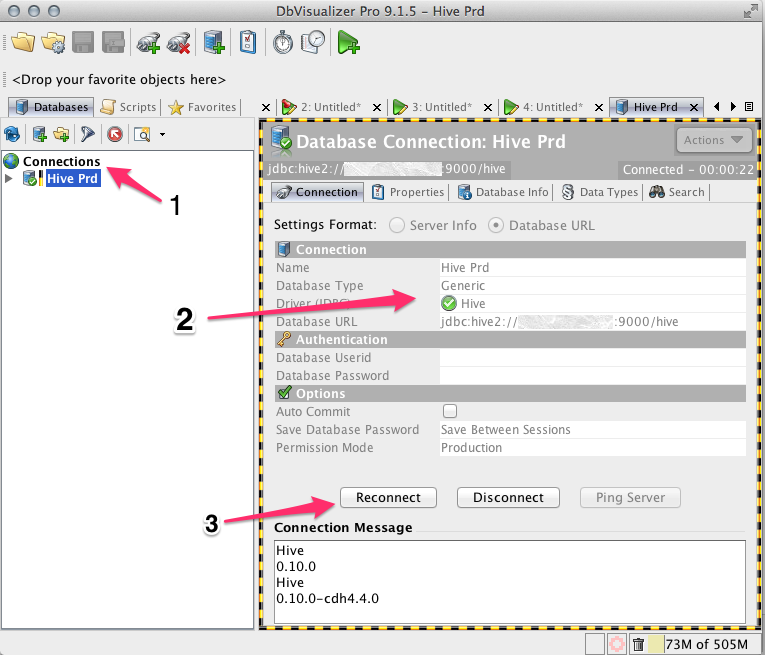Open the Actions dropdown menu

click(713, 140)
